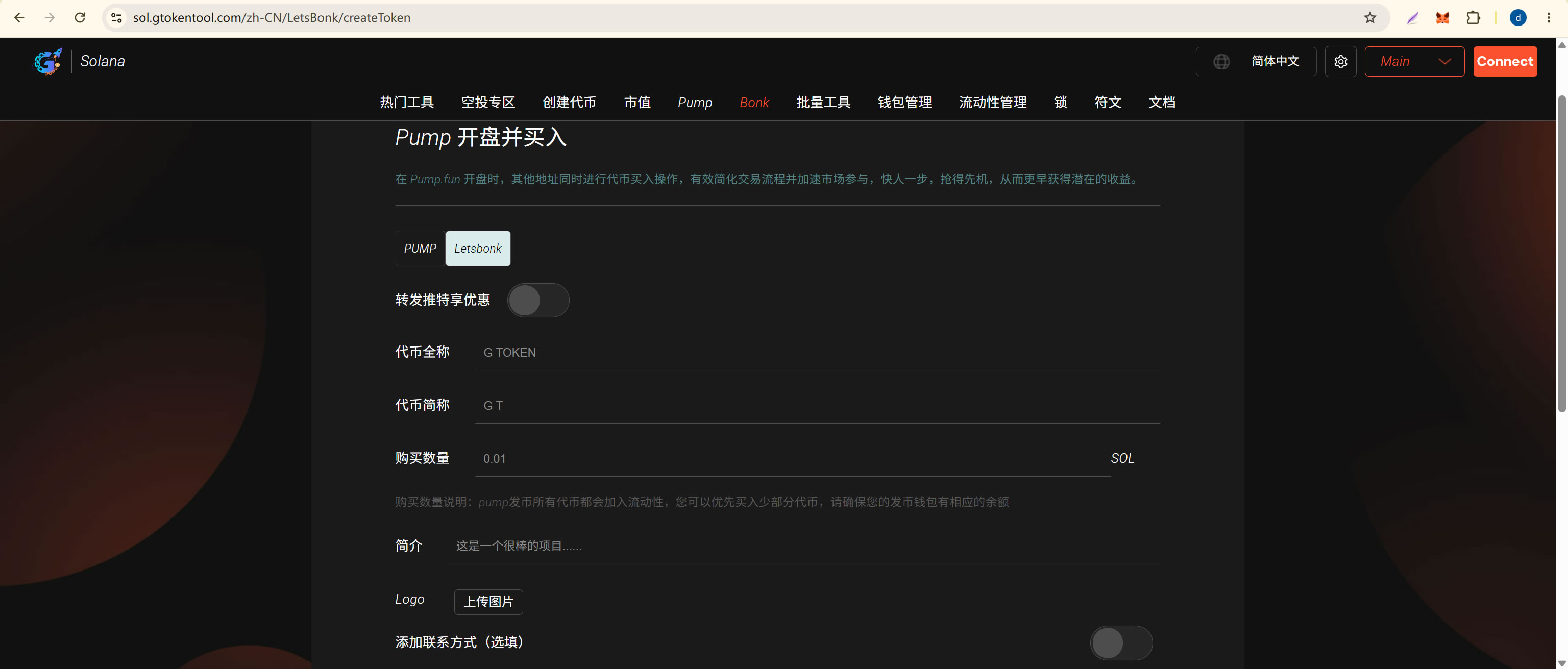Click the 'Pump 开盘并买入' heading

pos(481,138)
